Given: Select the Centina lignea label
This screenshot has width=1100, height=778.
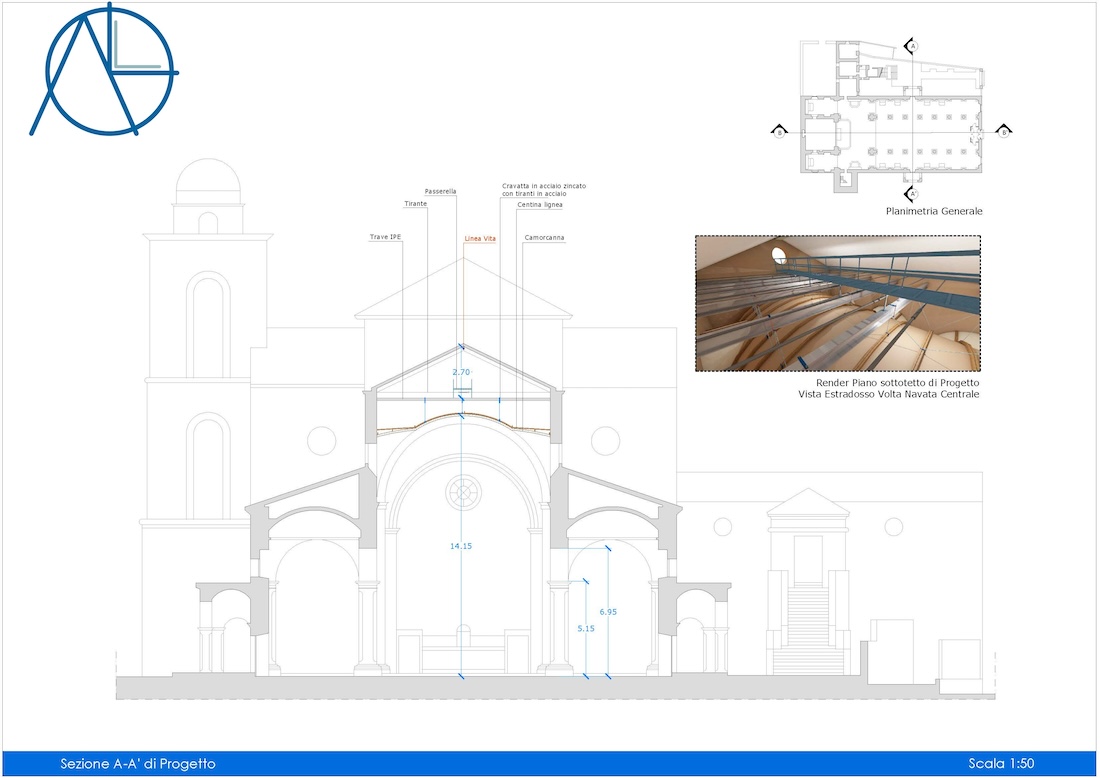Looking at the screenshot, I should [540, 205].
